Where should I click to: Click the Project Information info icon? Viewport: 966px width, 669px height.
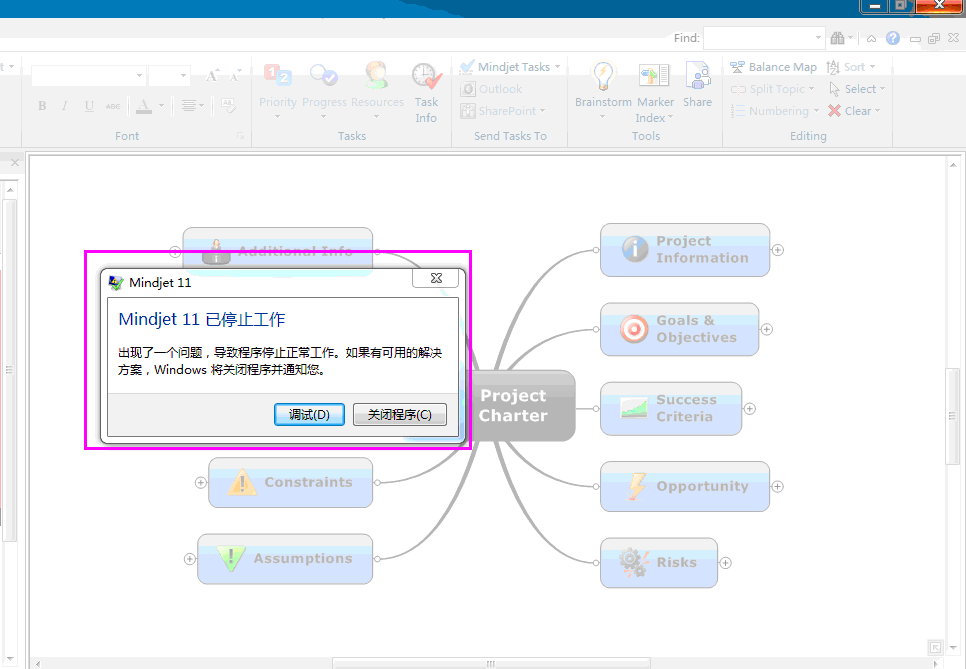tap(635, 249)
